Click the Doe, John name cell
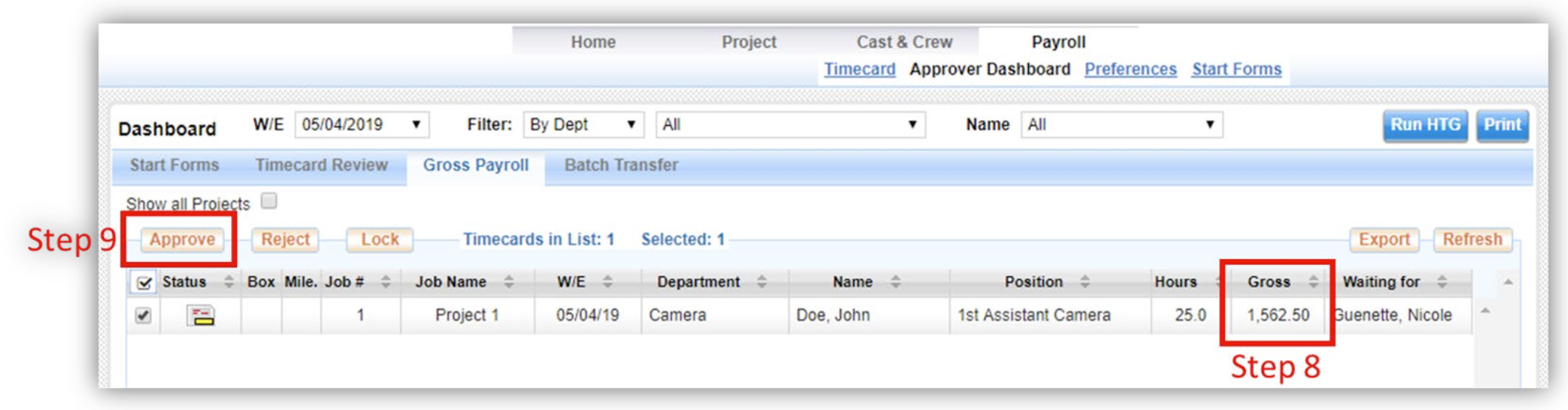Viewport: 1568px width, 410px height. point(869,315)
